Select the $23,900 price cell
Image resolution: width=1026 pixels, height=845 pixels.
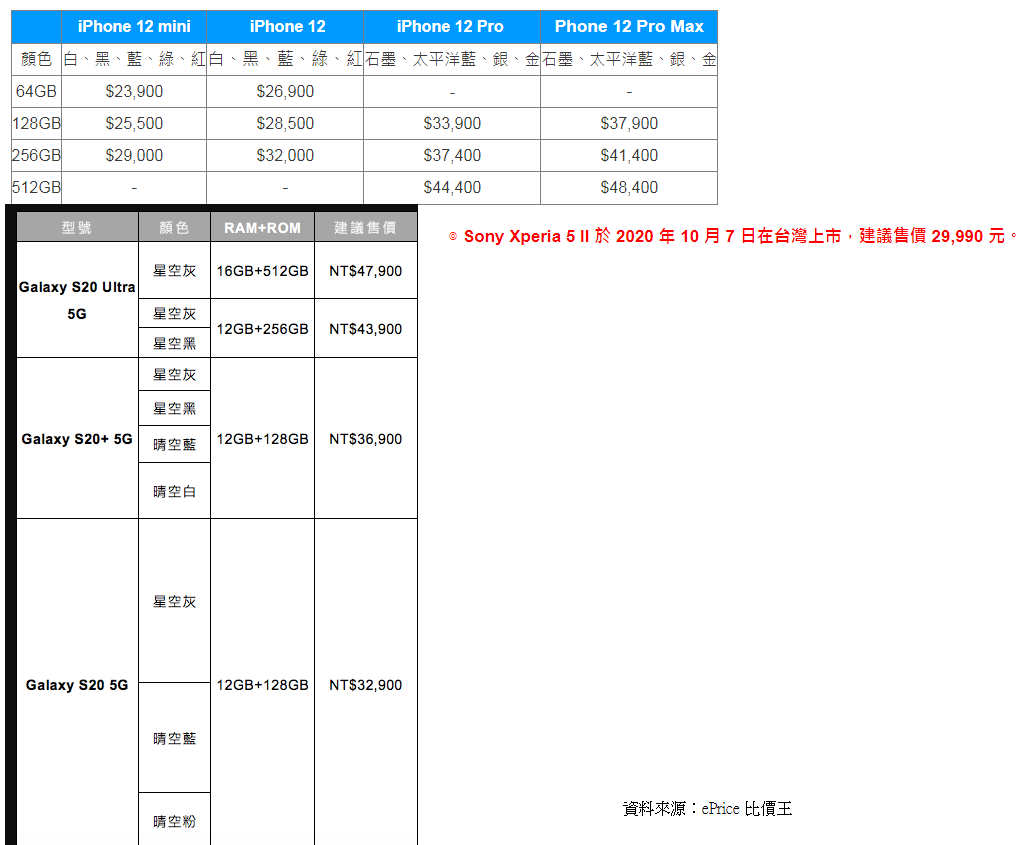(x=134, y=91)
